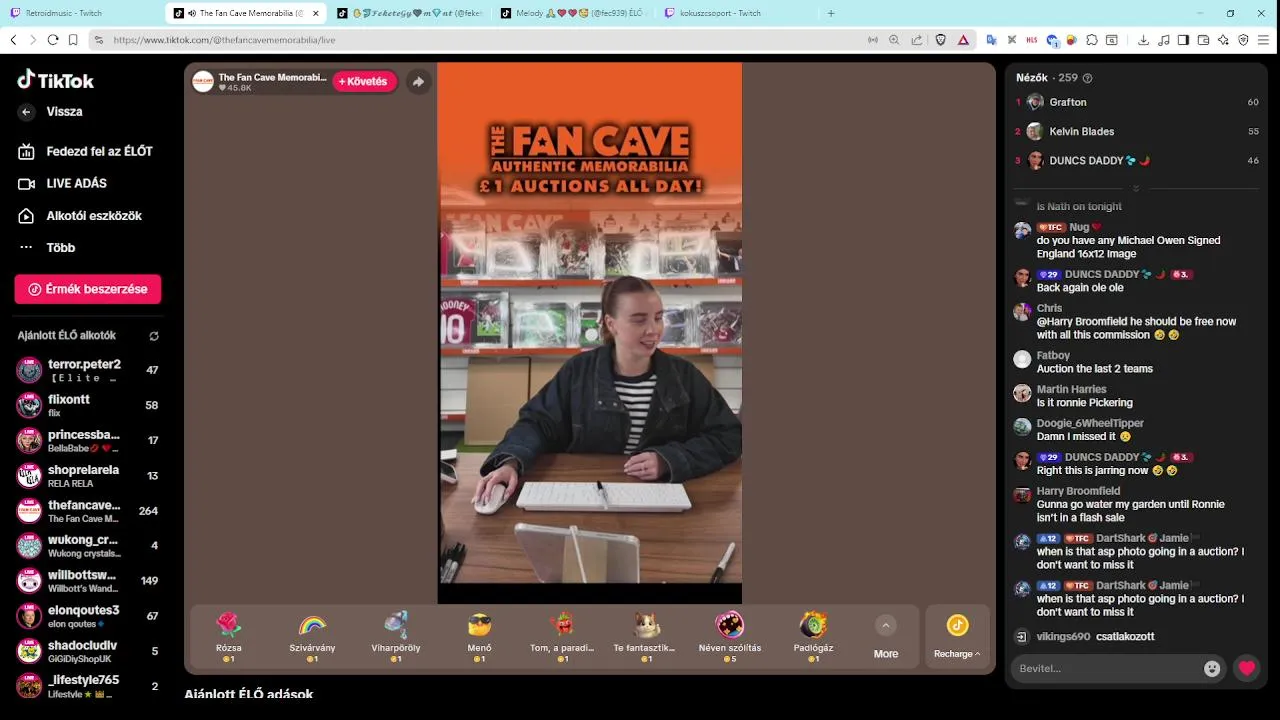Send the Padlógáz gift
The height and width of the screenshot is (720, 1280).
coord(813,638)
